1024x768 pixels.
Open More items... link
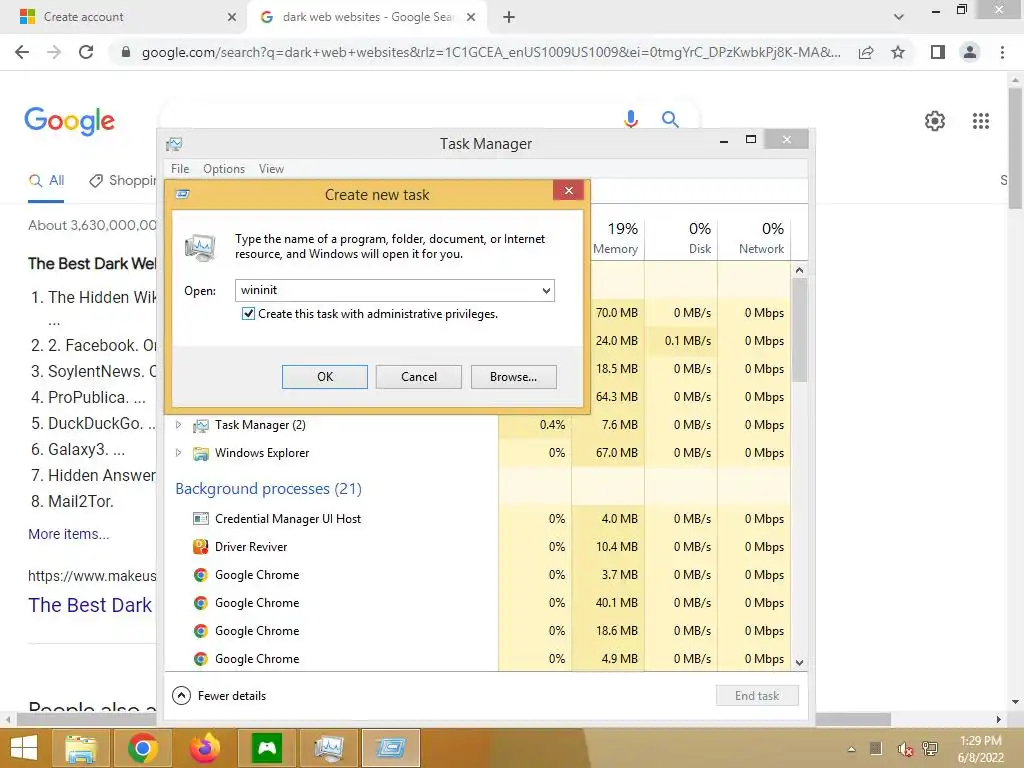coord(69,534)
